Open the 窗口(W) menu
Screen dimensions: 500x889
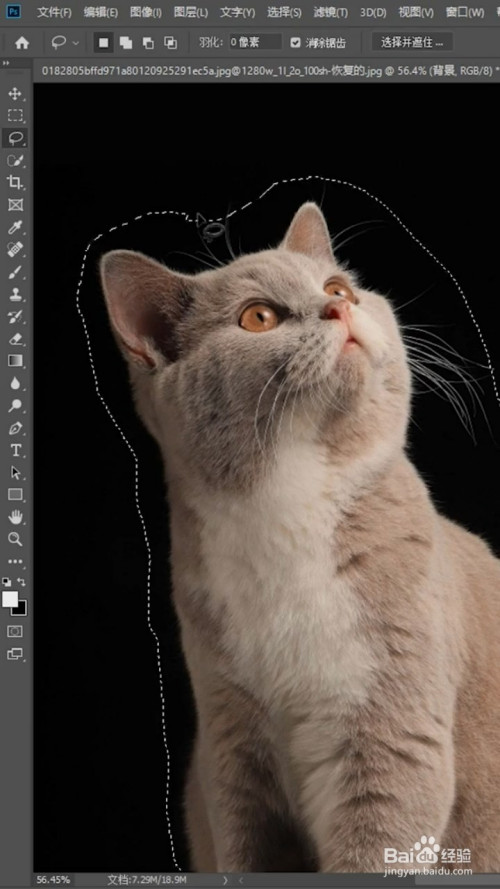tap(465, 12)
